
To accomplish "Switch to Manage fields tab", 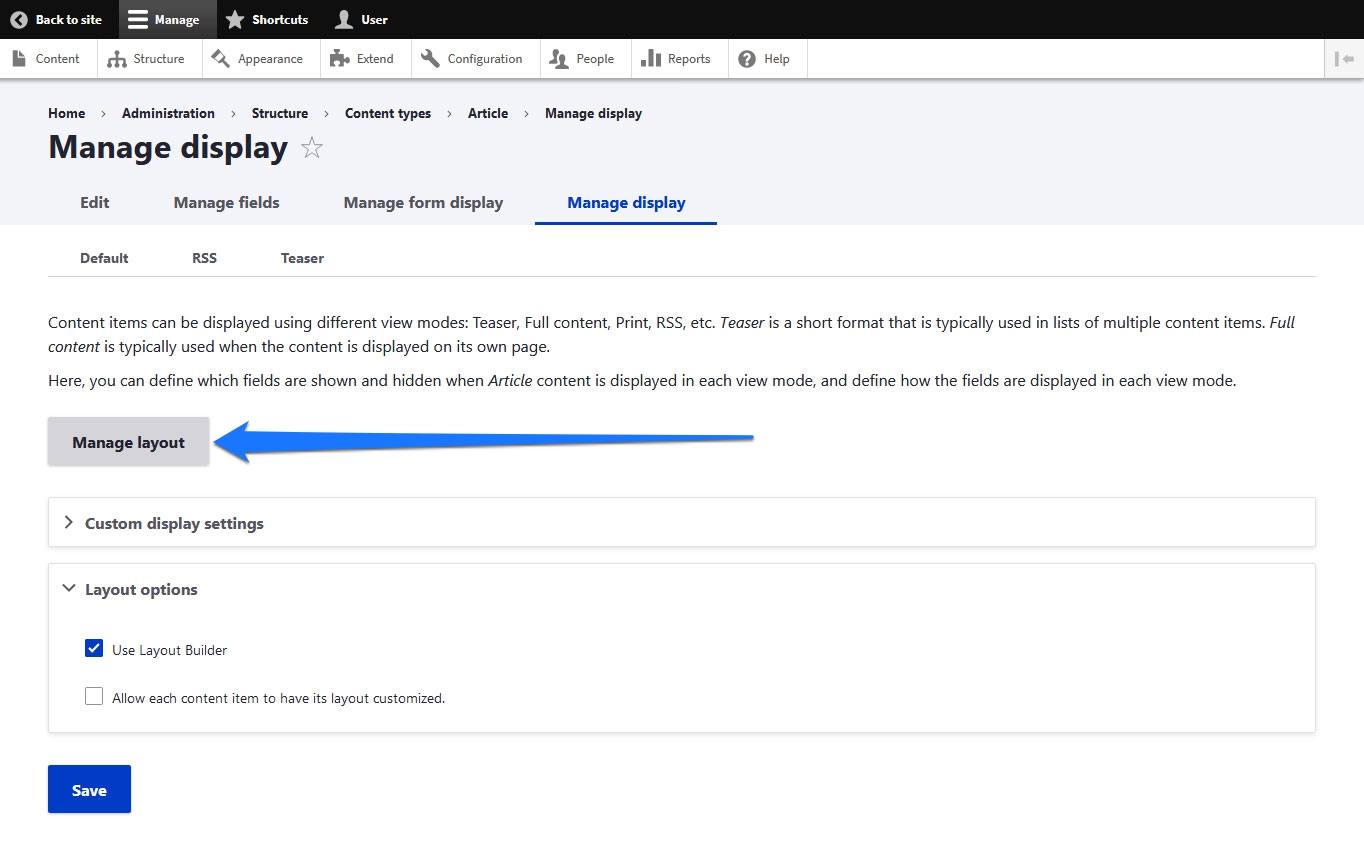I will (227, 203).
